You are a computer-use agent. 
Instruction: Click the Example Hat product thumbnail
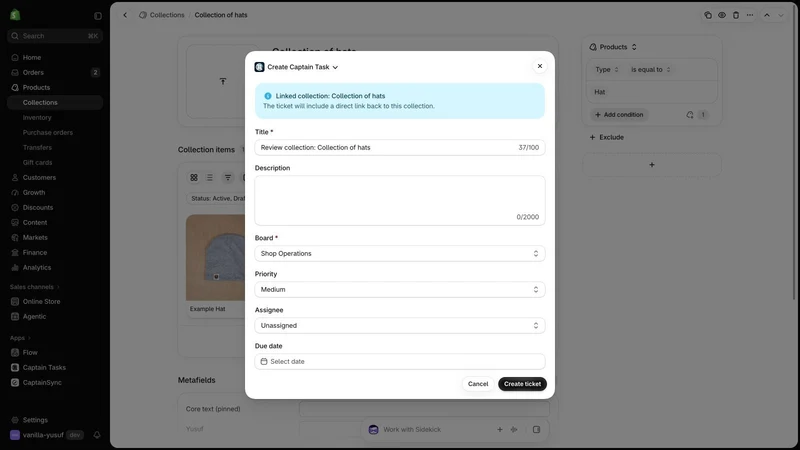[x=215, y=258]
